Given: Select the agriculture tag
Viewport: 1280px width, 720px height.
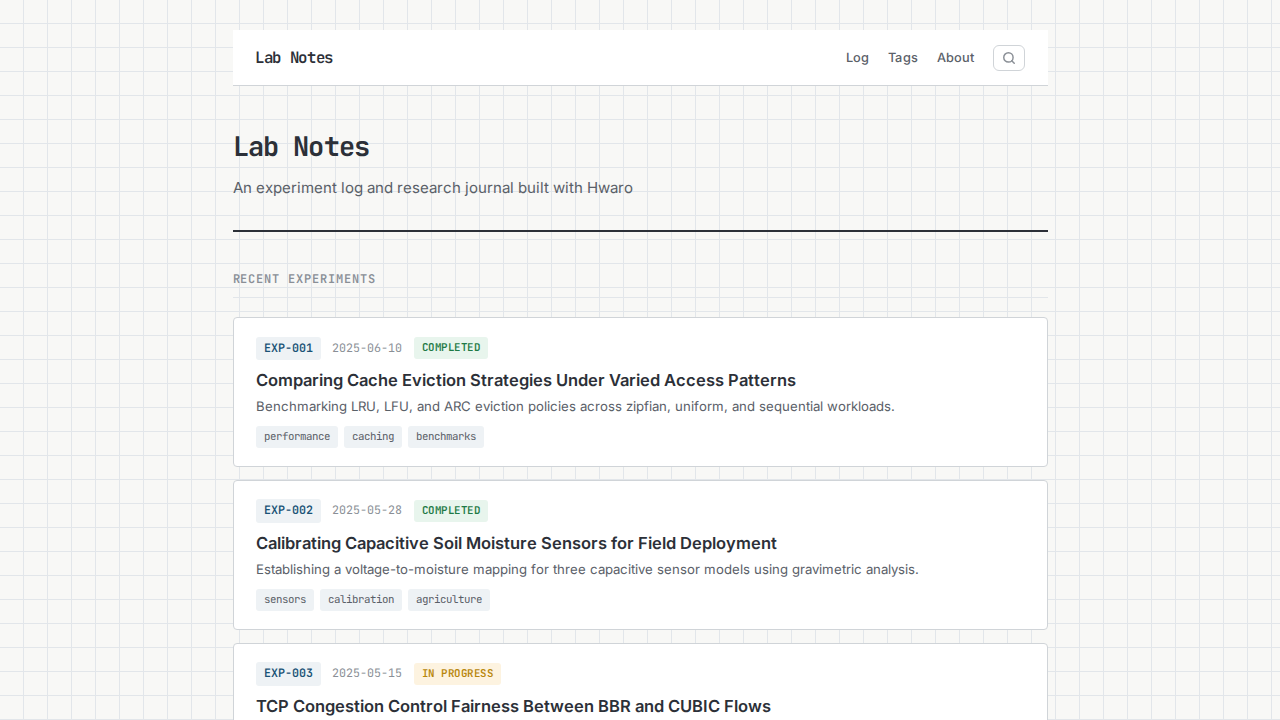Looking at the screenshot, I should click(x=449, y=600).
